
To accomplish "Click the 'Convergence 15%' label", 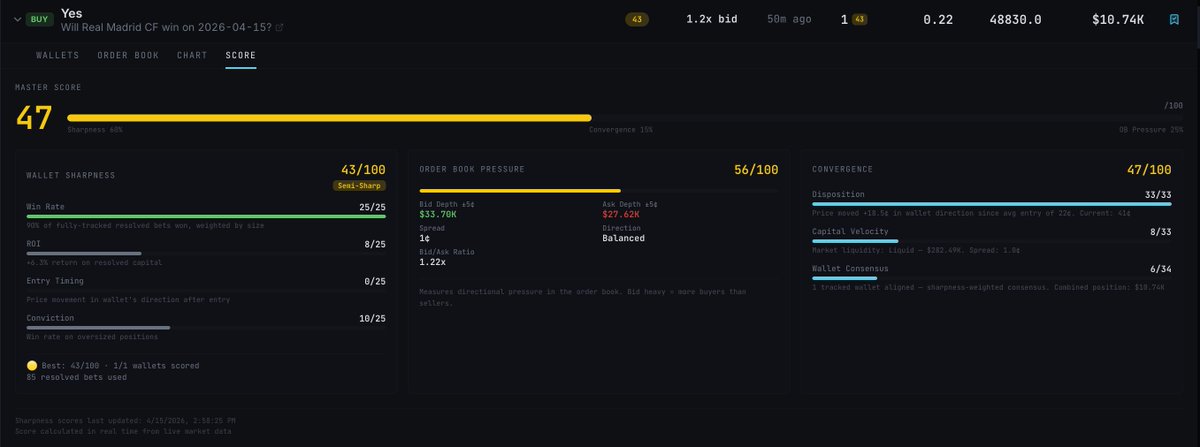I will tap(621, 129).
